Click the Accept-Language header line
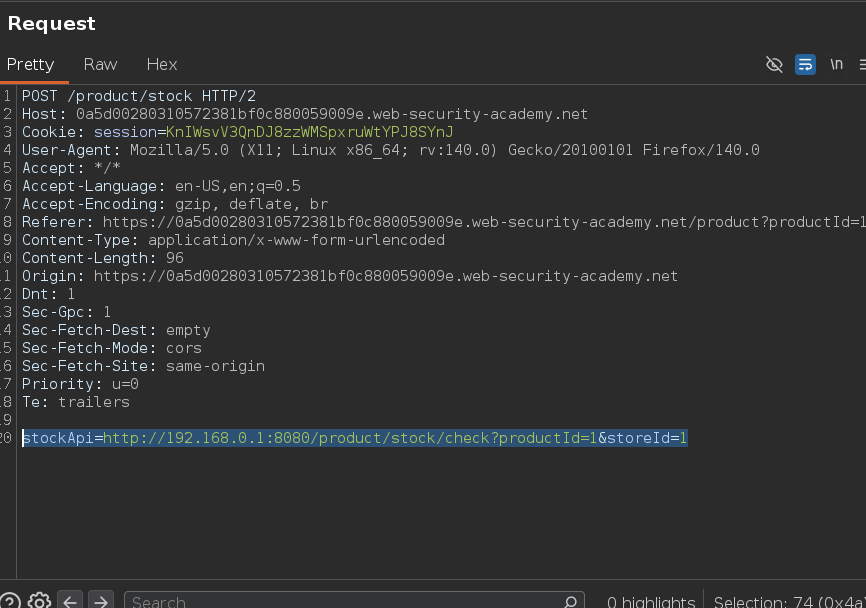This screenshot has width=866, height=608. tap(161, 186)
